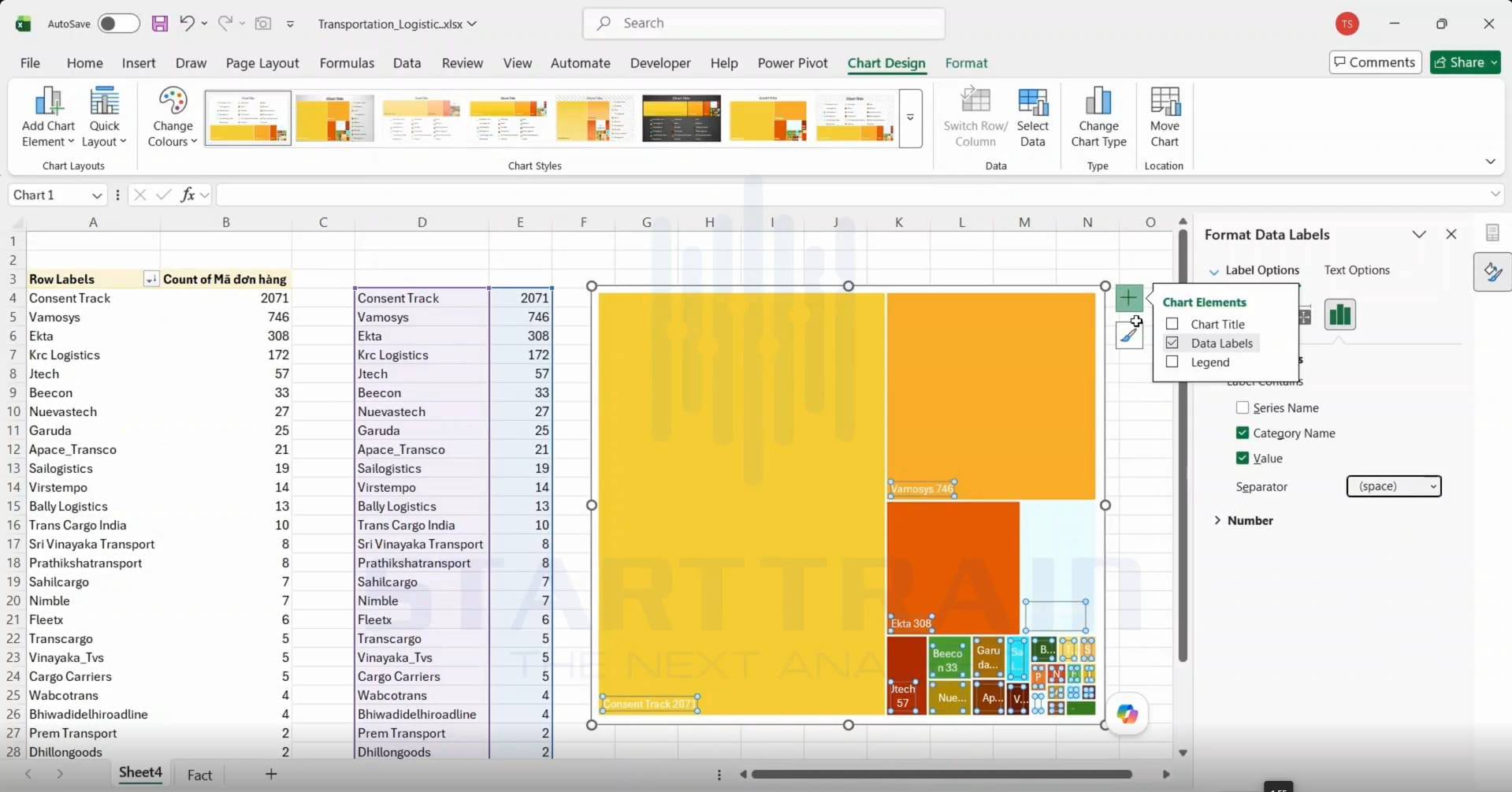Open Change Colours palette
The height and width of the screenshot is (792, 1512).
point(173,117)
